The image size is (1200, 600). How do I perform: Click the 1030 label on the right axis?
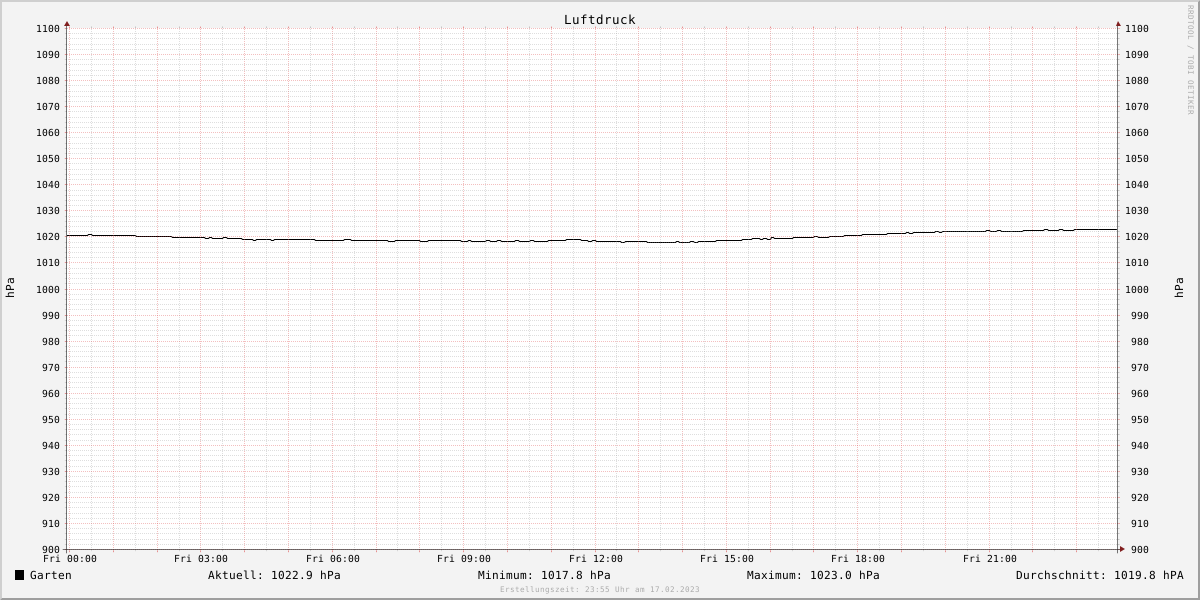click(1137, 211)
